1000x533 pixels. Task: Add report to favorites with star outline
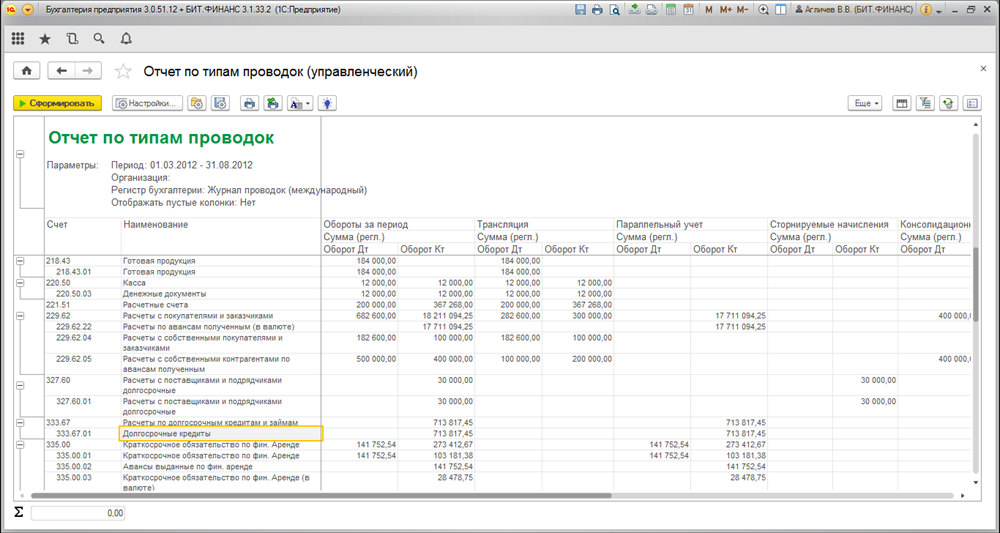click(123, 71)
